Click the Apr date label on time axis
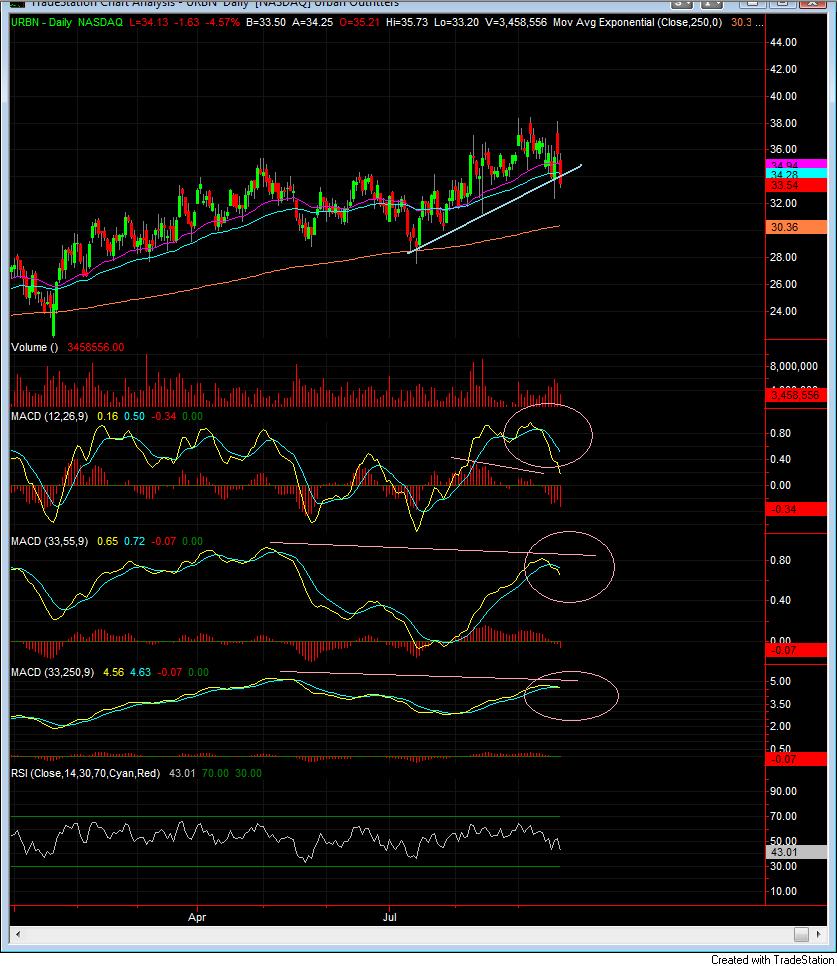Screen dimensions: 837x966 click(x=197, y=917)
